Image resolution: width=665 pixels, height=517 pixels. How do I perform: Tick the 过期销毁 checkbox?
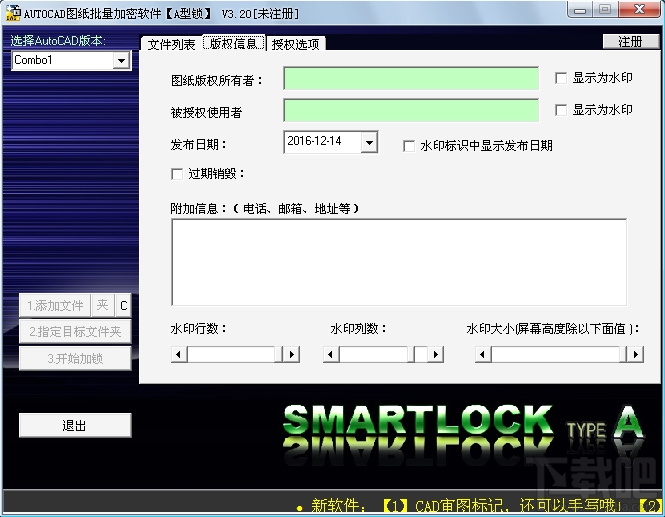pyautogui.click(x=177, y=174)
